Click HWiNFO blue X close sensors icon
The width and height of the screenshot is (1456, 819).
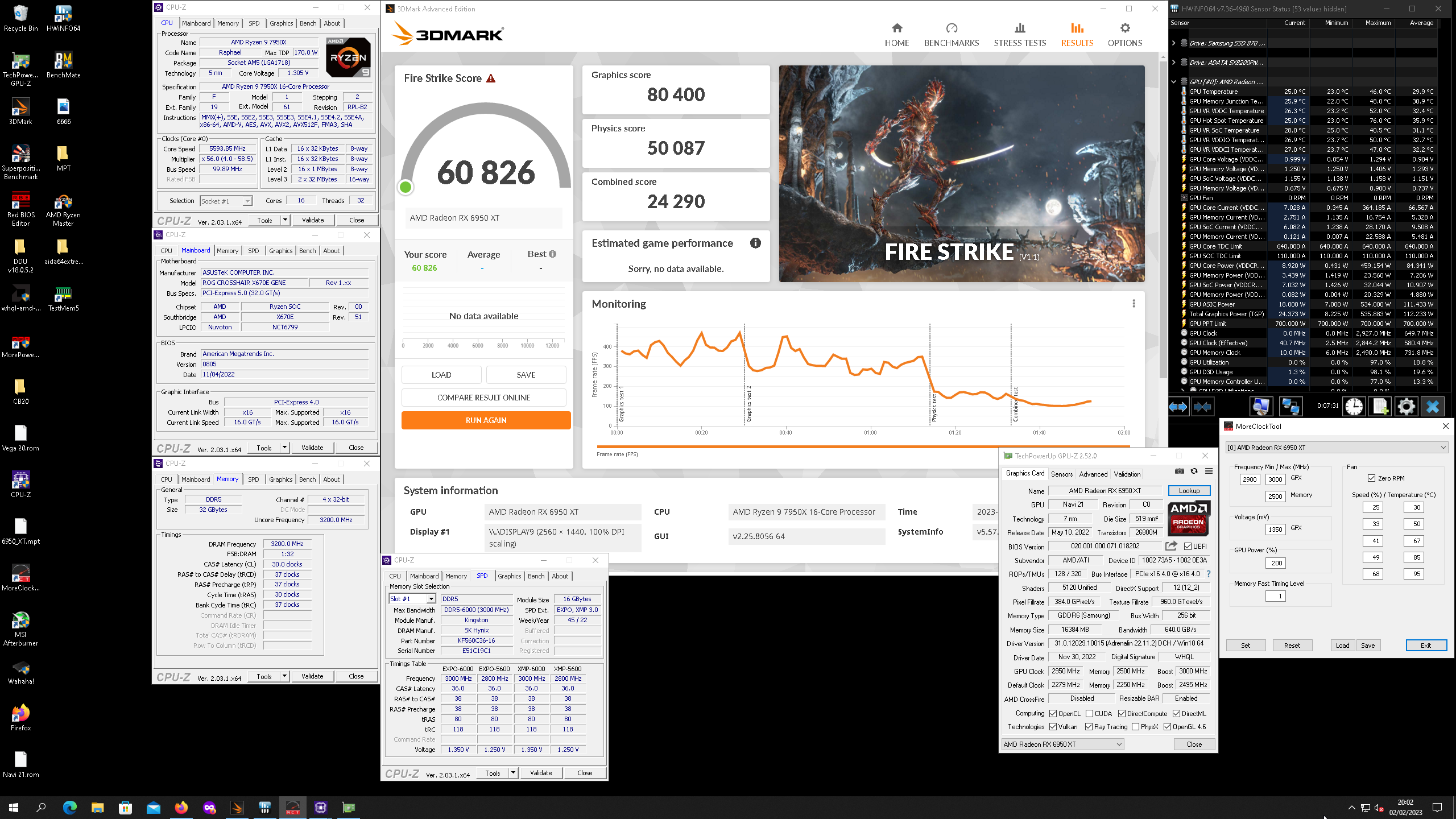pos(1432,407)
